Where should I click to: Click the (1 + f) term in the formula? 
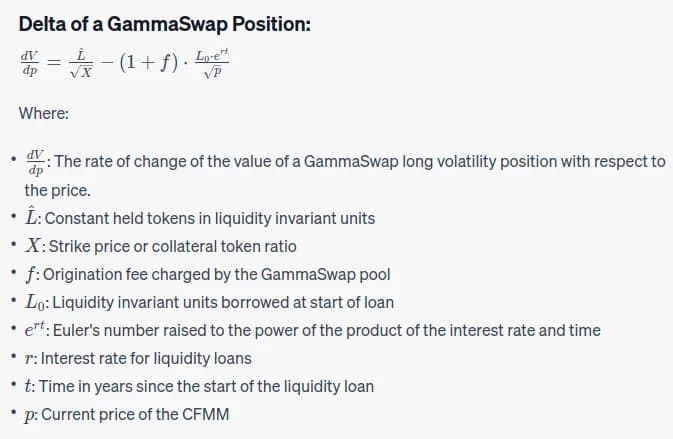click(x=149, y=63)
